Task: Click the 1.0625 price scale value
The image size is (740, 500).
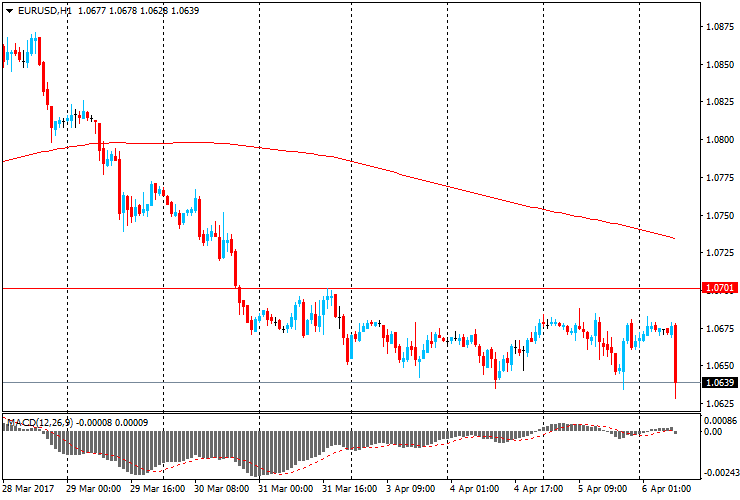Action: pyautogui.click(x=720, y=404)
